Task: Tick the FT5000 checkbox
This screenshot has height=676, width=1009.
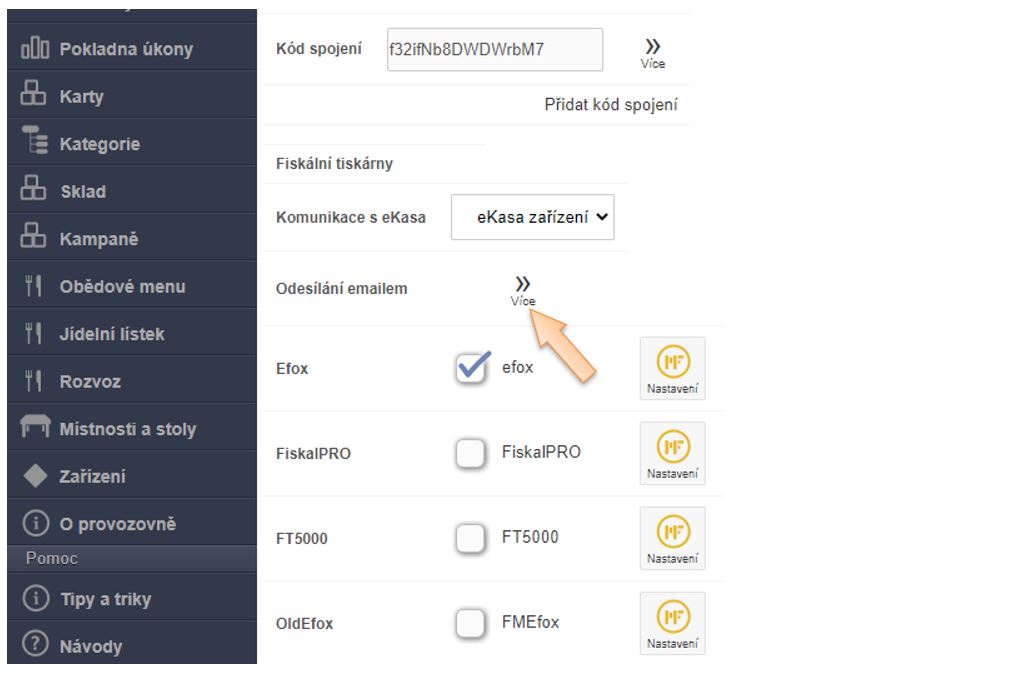Action: point(470,538)
